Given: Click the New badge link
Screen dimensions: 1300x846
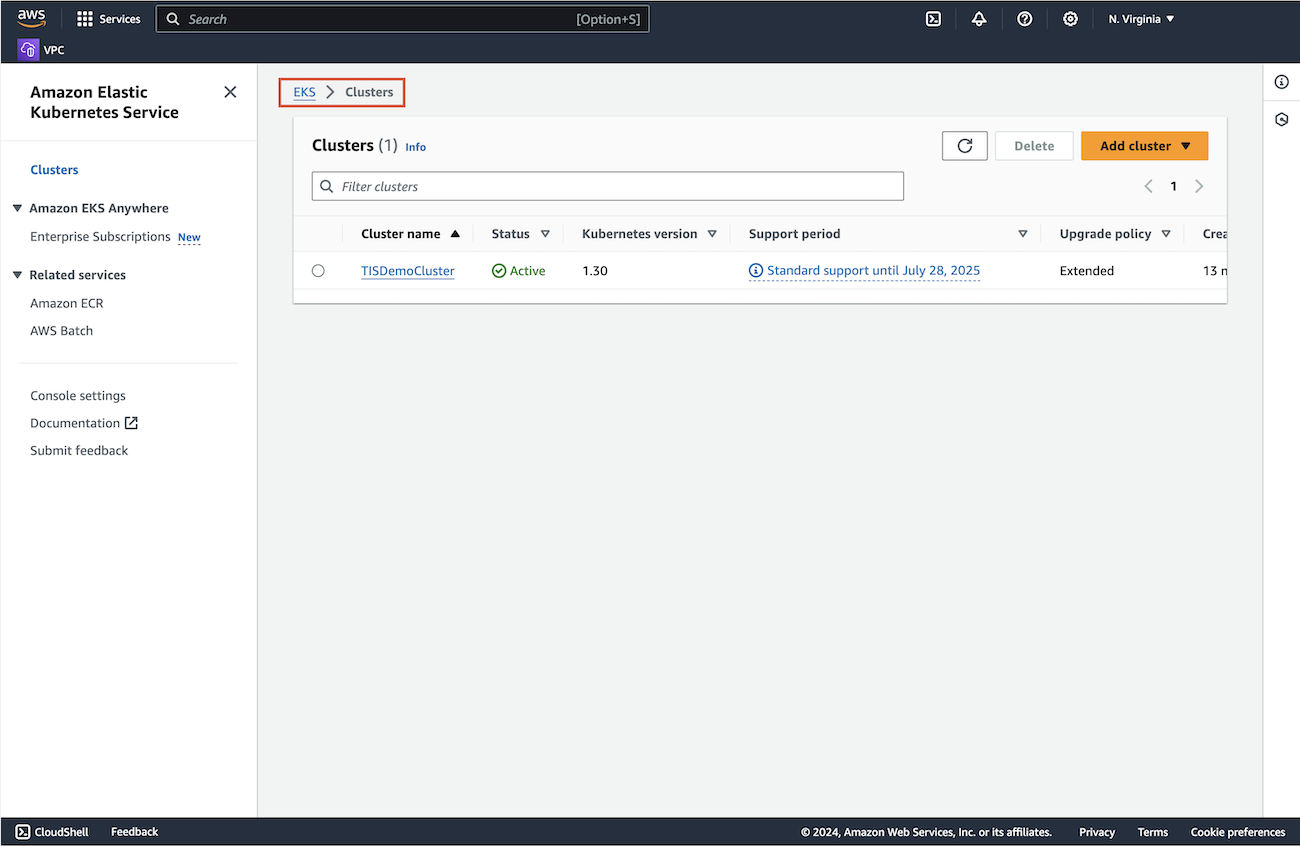Looking at the screenshot, I should (x=189, y=238).
